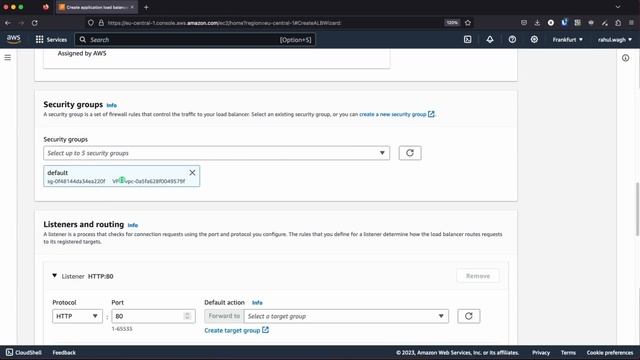Open browser downloads icon
Image resolution: width=640 pixels, height=360 pixels.
pyautogui.click(x=537, y=23)
